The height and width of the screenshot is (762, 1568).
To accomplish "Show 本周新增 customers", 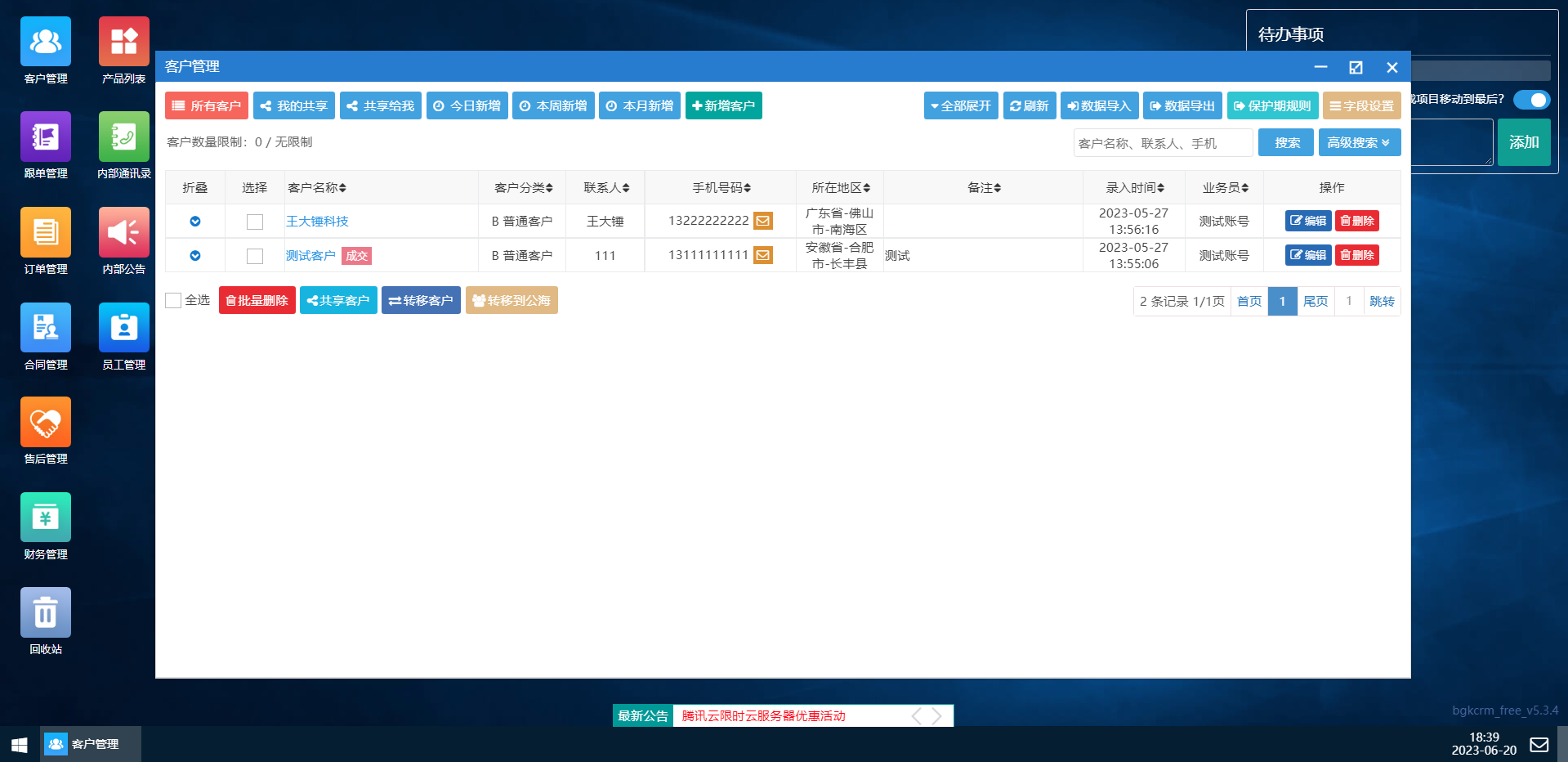I will click(x=554, y=105).
